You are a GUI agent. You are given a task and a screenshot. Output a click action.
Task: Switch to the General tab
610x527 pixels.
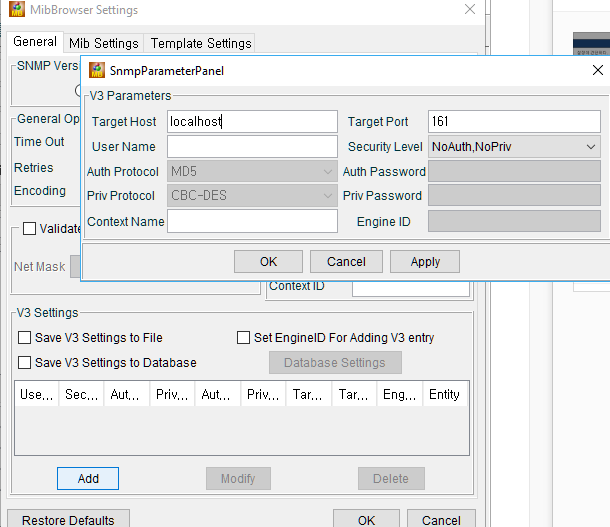[x=35, y=42]
